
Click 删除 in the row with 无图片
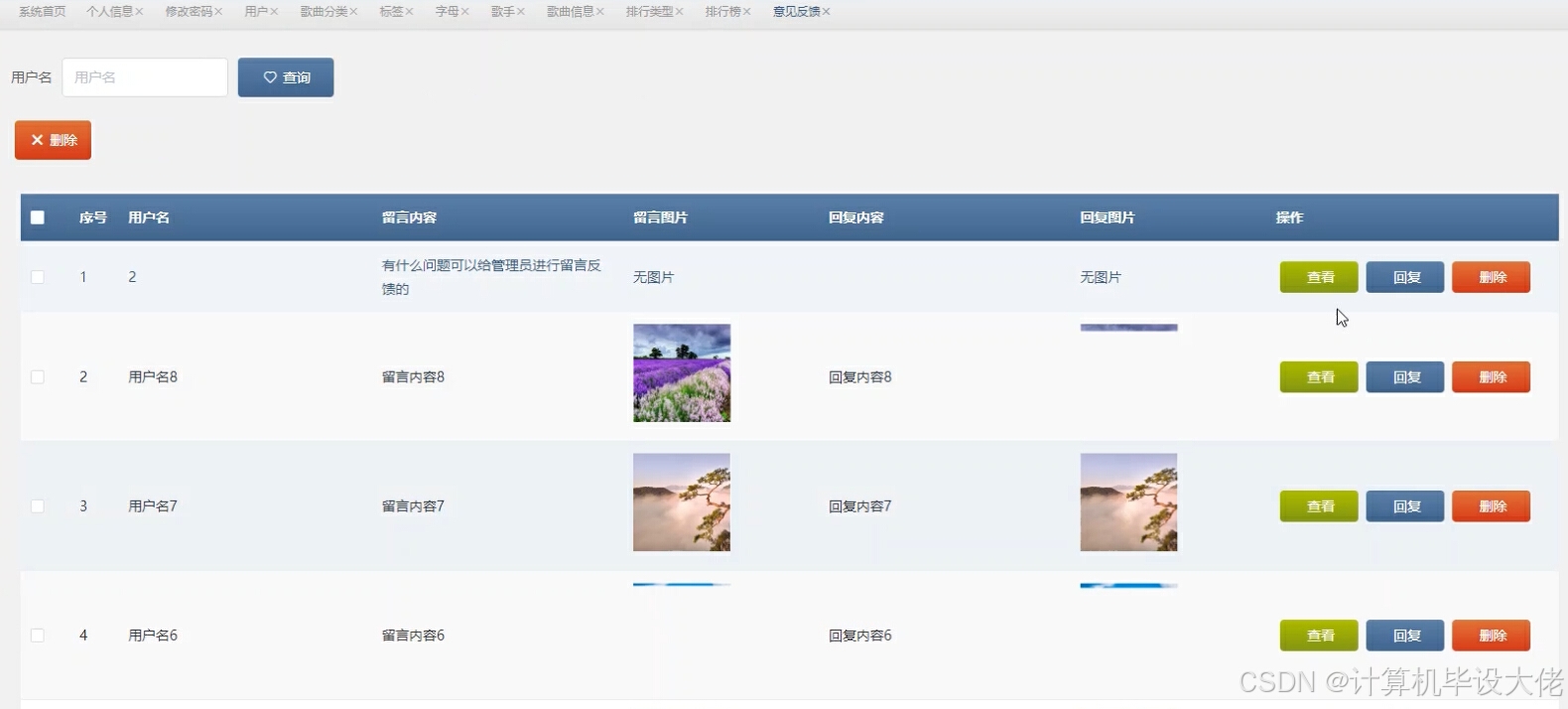point(1491,277)
